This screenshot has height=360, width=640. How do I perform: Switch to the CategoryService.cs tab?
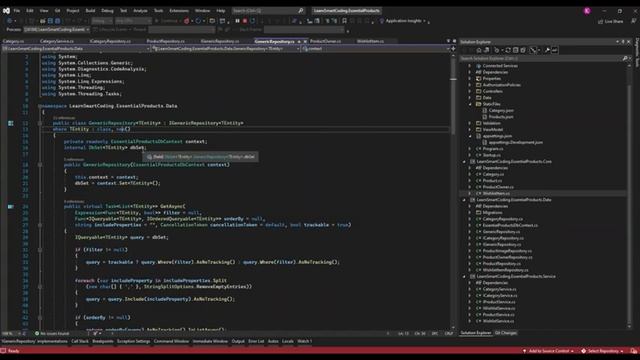click(57, 41)
